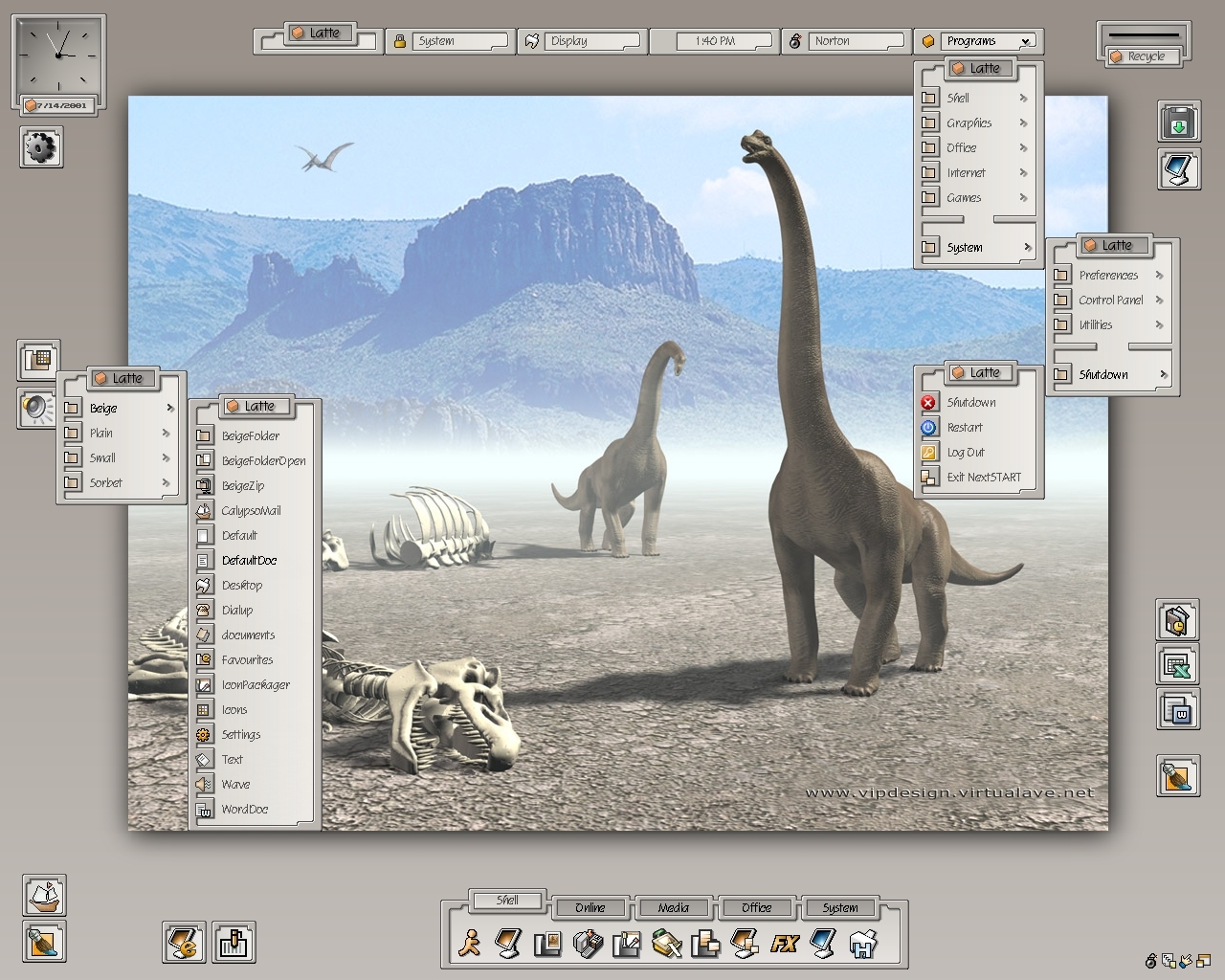1225x980 pixels.
Task: Open the chart icon next to Internet Explorer
Action: pyautogui.click(x=233, y=943)
